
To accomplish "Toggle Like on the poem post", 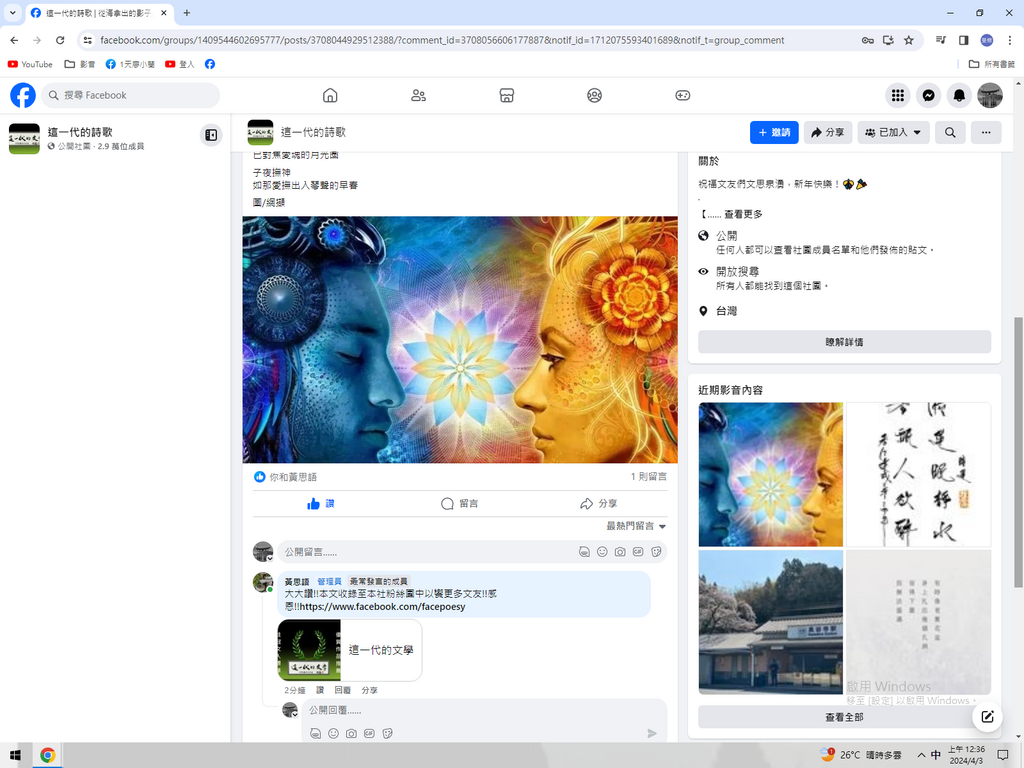I will pyautogui.click(x=321, y=504).
